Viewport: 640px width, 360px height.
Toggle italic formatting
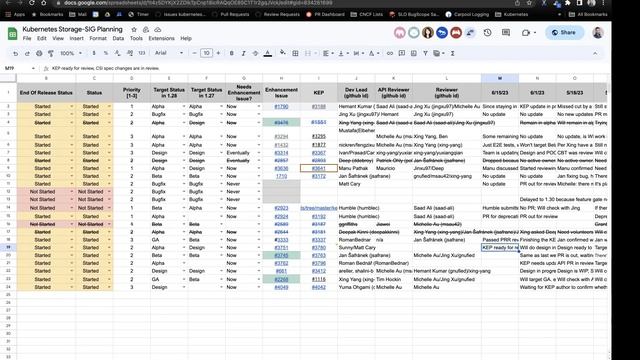243,53
